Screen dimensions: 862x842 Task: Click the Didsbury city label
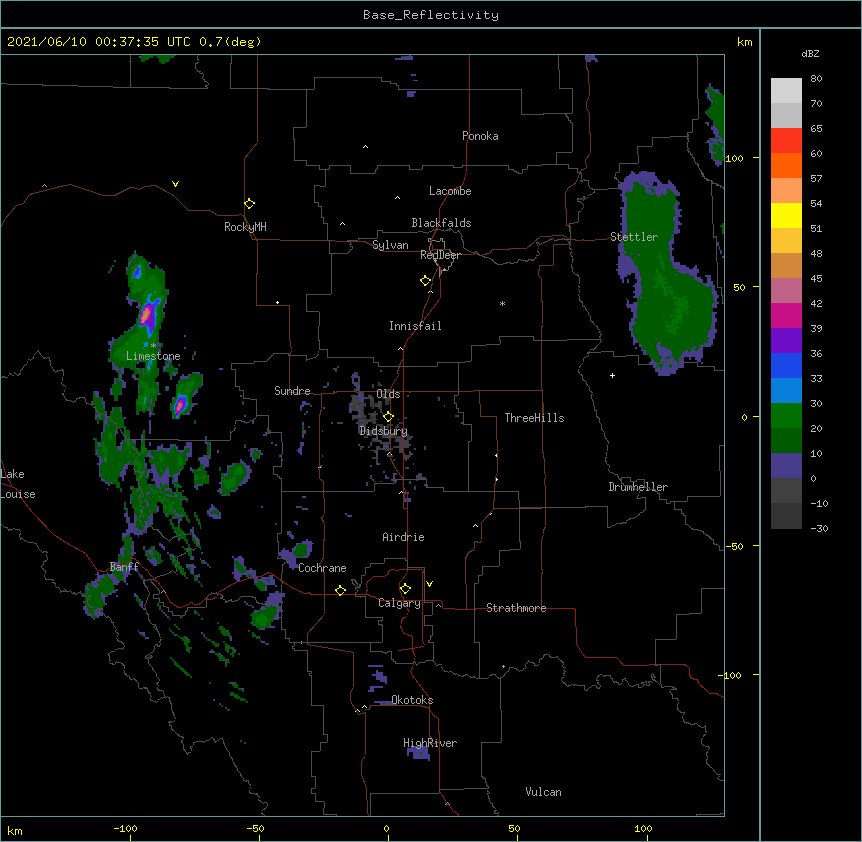point(383,431)
